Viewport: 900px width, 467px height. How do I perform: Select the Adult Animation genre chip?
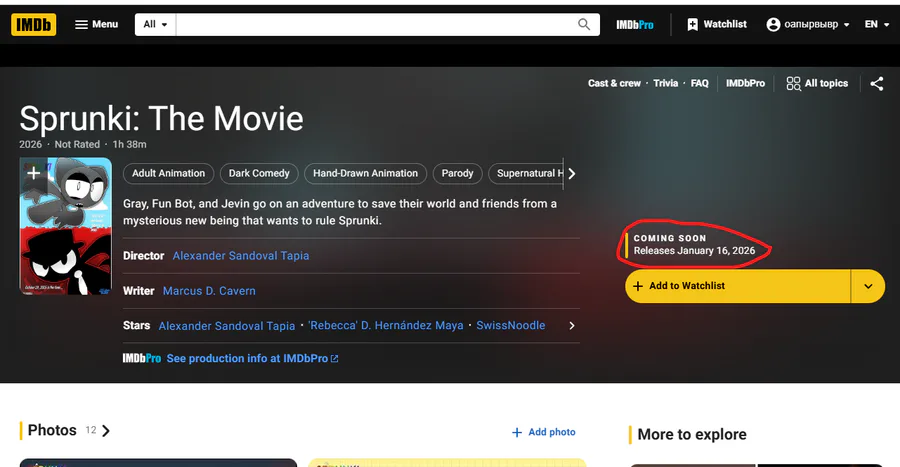tap(168, 173)
